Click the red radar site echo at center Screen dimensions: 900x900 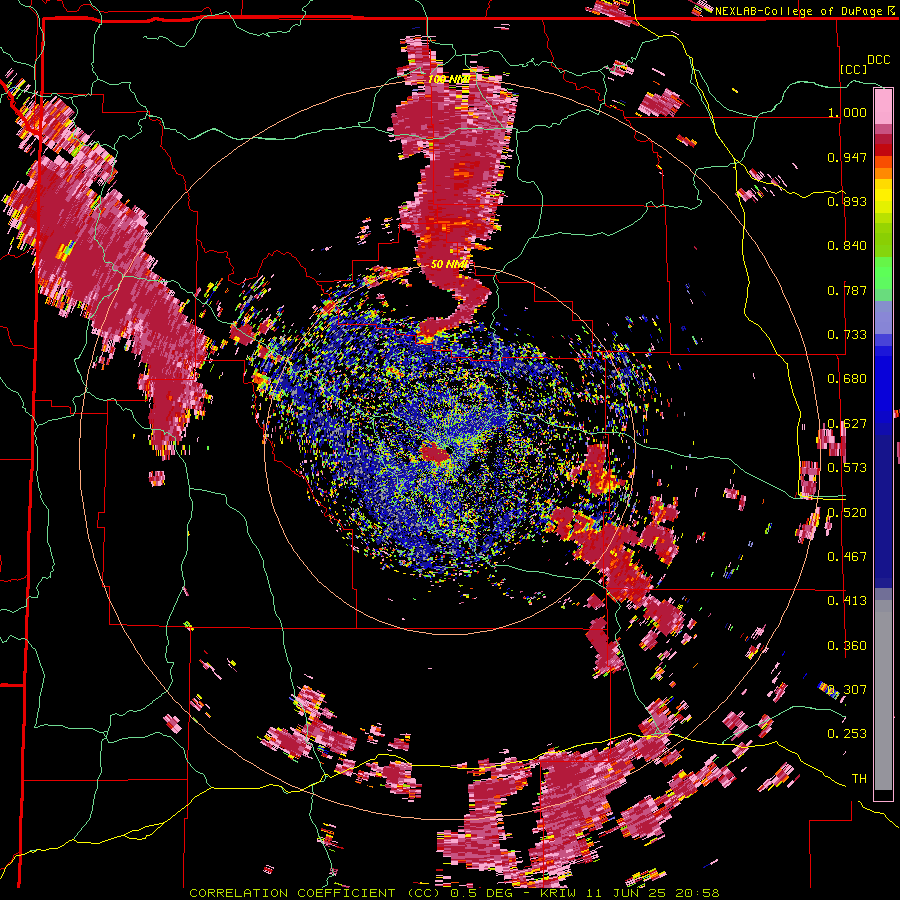tap(434, 453)
